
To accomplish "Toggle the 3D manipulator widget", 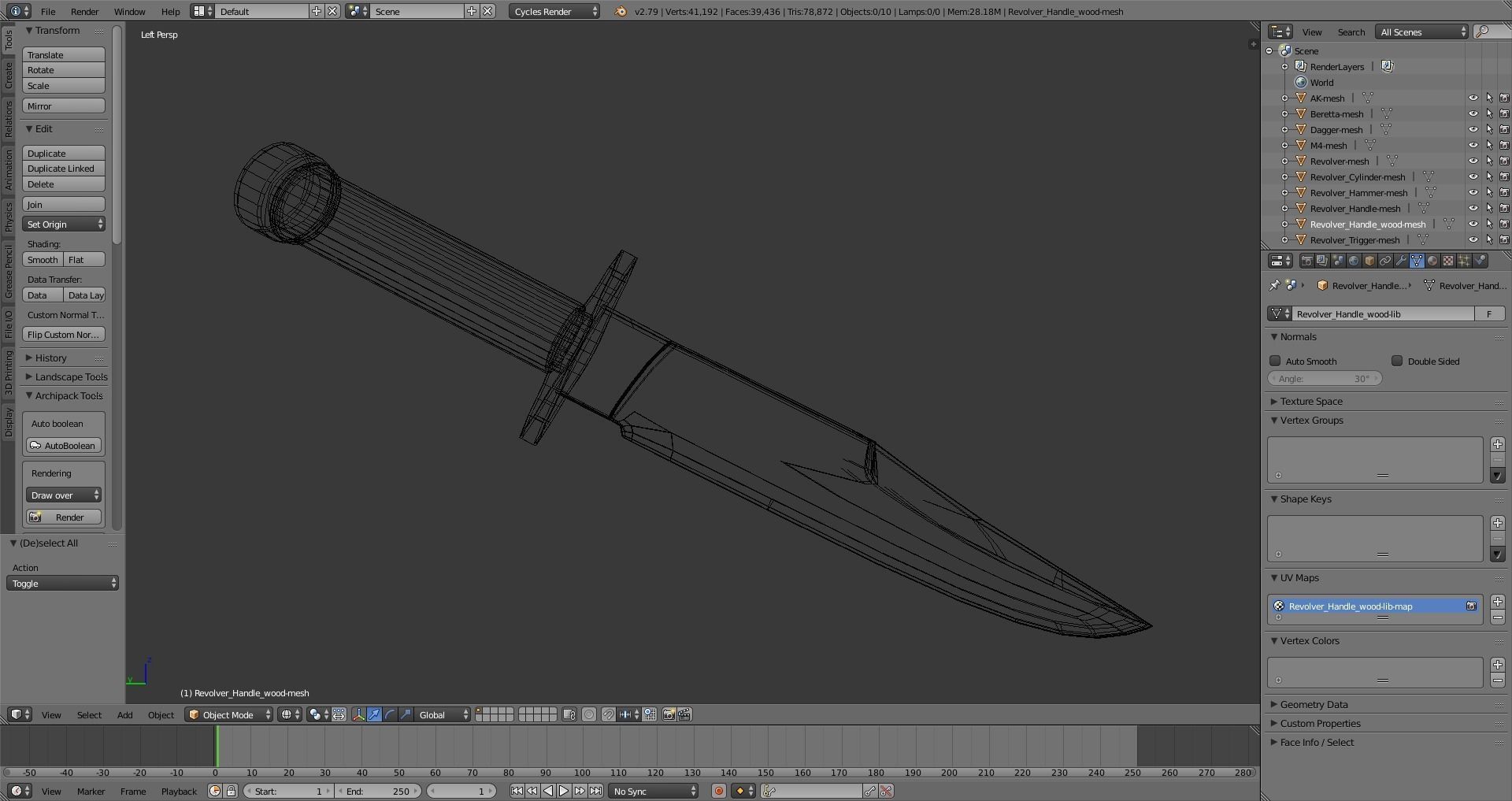I will pos(358,714).
